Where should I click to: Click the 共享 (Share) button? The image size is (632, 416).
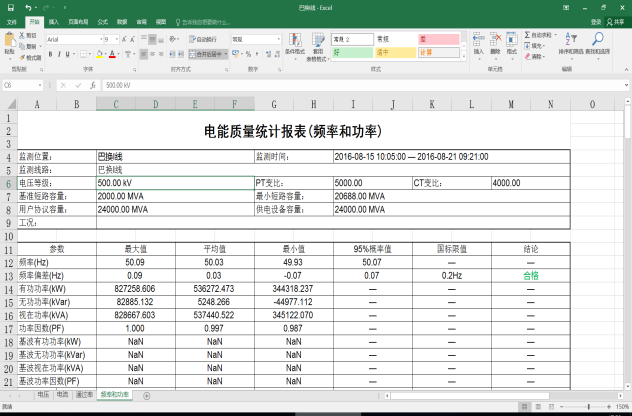[x=616, y=22]
